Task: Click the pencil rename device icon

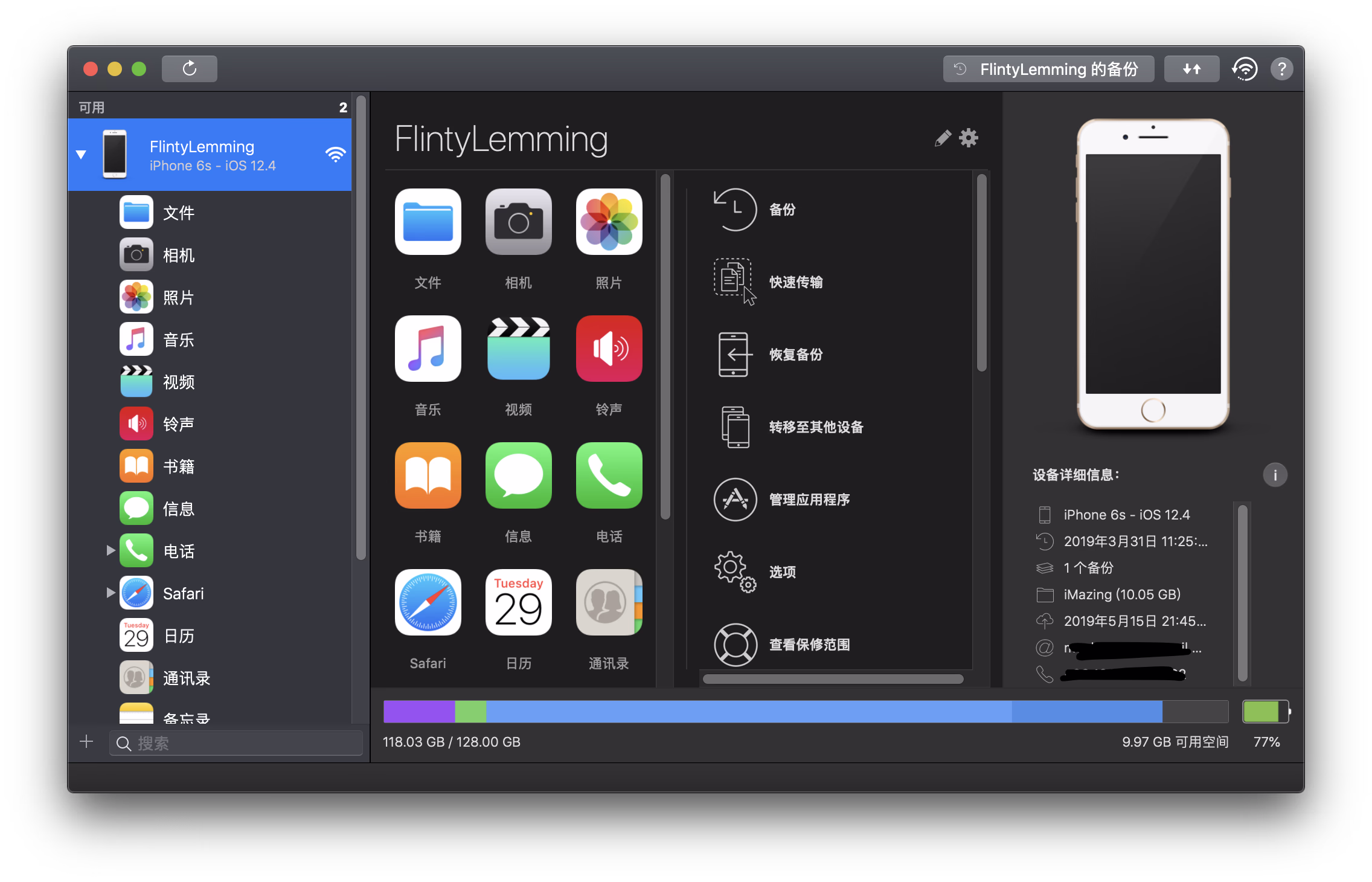Action: (x=942, y=138)
